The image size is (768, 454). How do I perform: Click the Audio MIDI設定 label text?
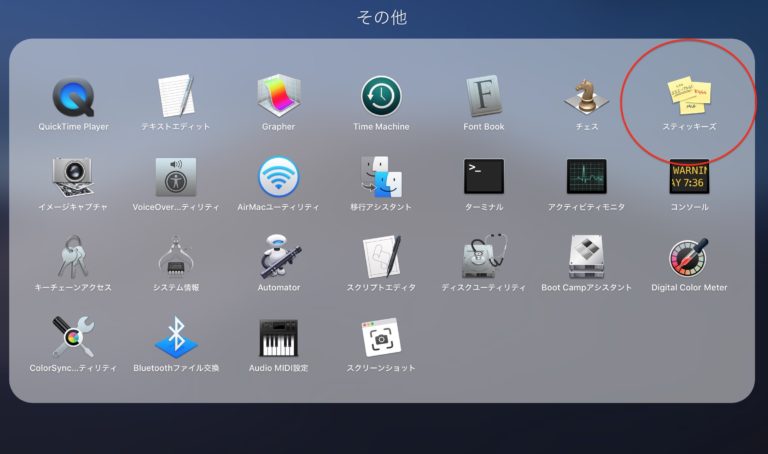pos(278,368)
